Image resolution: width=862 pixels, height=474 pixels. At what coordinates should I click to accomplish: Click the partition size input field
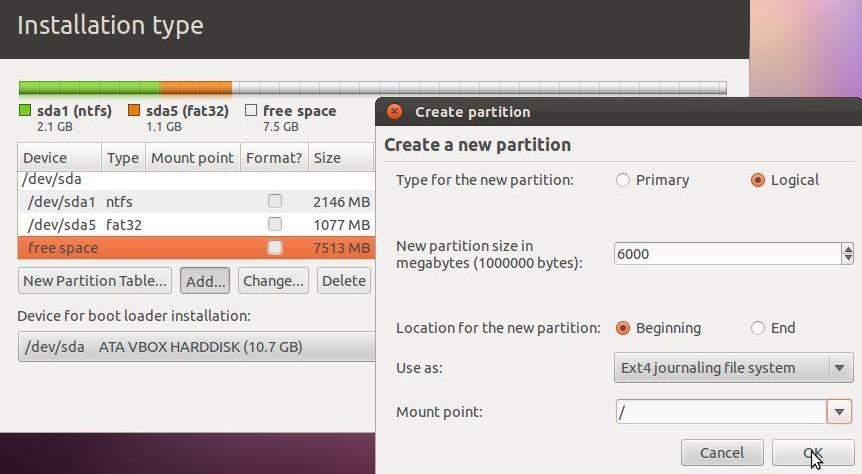click(x=727, y=253)
